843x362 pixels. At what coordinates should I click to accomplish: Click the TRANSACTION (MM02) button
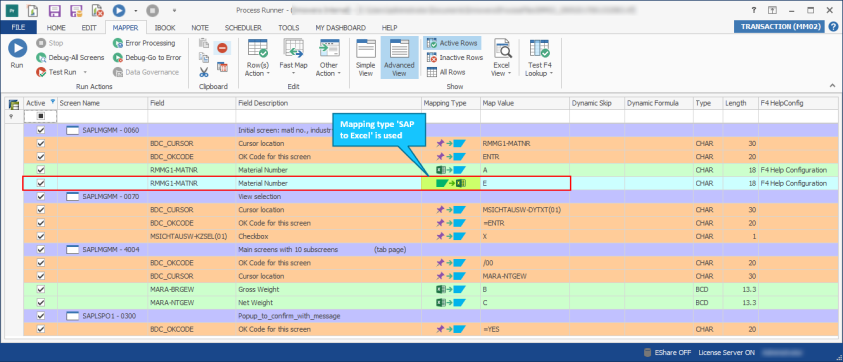pyautogui.click(x=778, y=27)
